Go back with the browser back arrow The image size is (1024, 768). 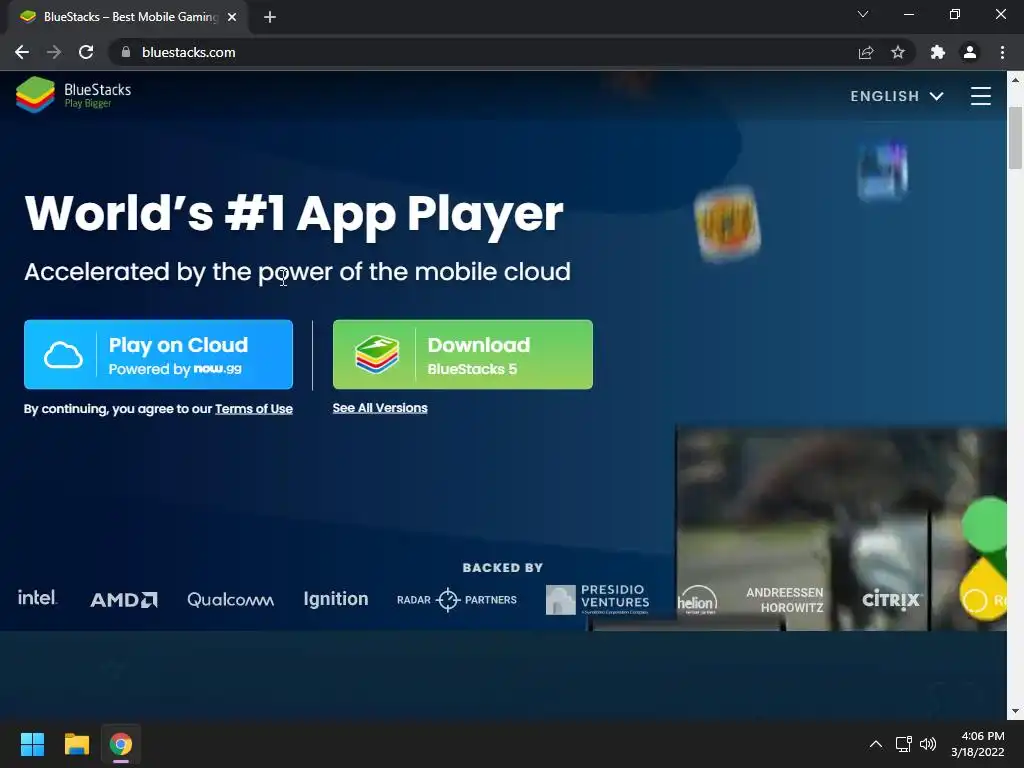tap(22, 52)
